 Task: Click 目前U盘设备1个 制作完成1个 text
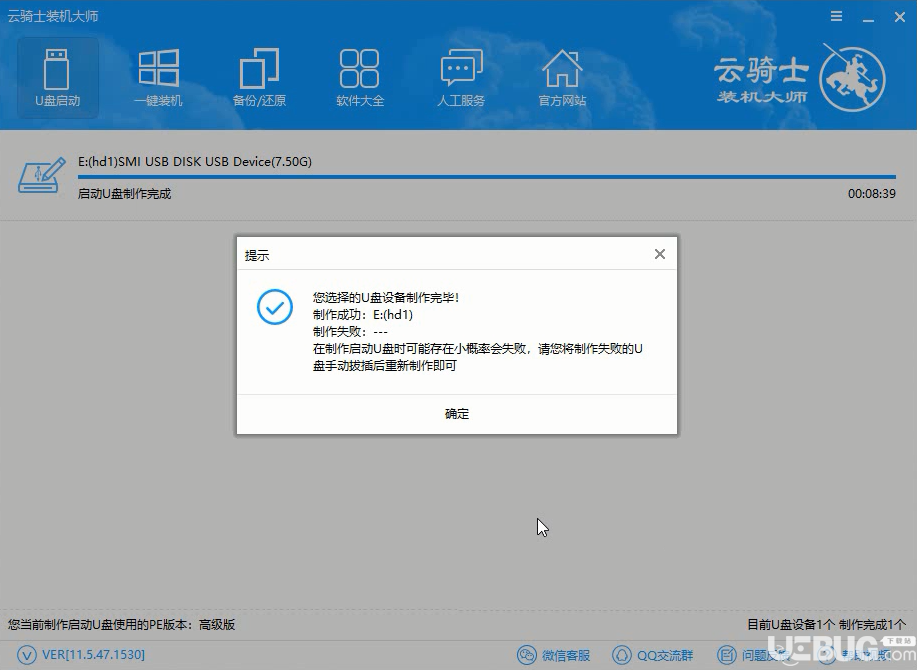[826, 624]
